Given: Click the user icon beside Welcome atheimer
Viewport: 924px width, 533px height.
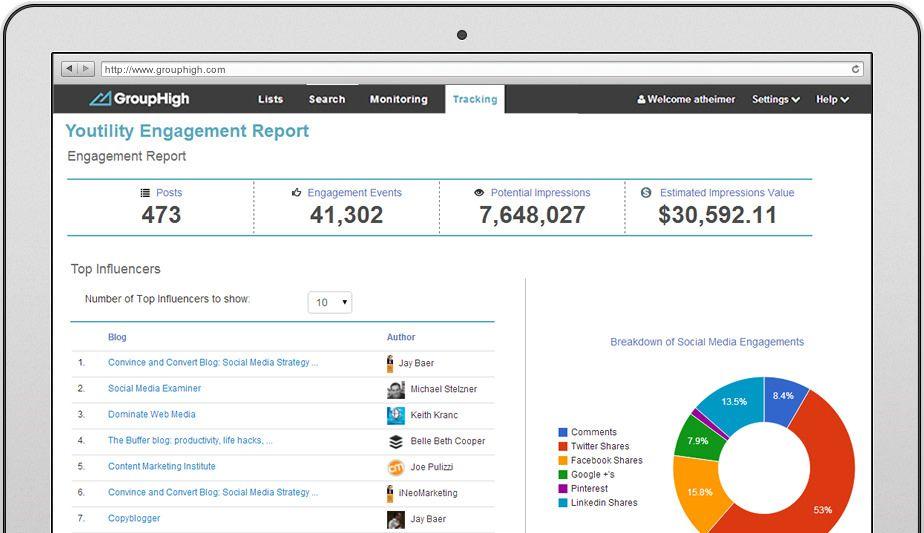Looking at the screenshot, I should point(641,99).
